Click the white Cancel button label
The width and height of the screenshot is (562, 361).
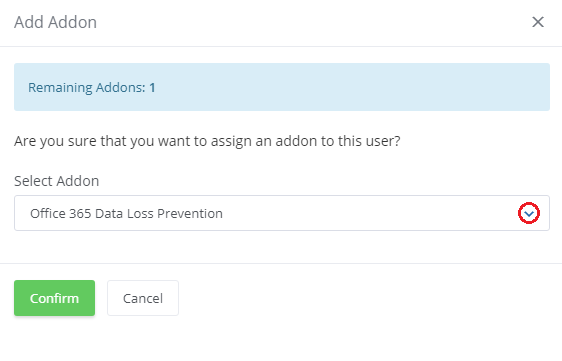pos(143,298)
